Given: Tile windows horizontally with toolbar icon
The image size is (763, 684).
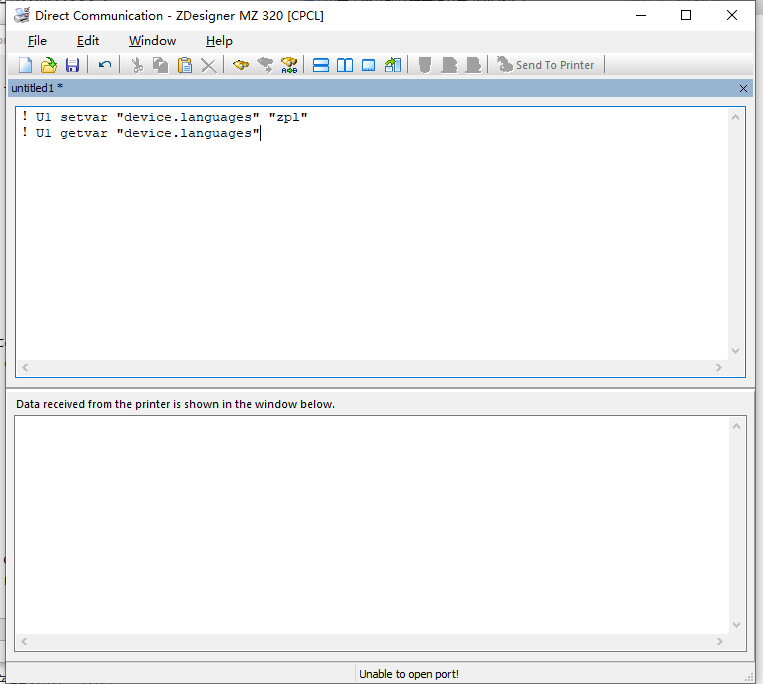Looking at the screenshot, I should (x=321, y=65).
